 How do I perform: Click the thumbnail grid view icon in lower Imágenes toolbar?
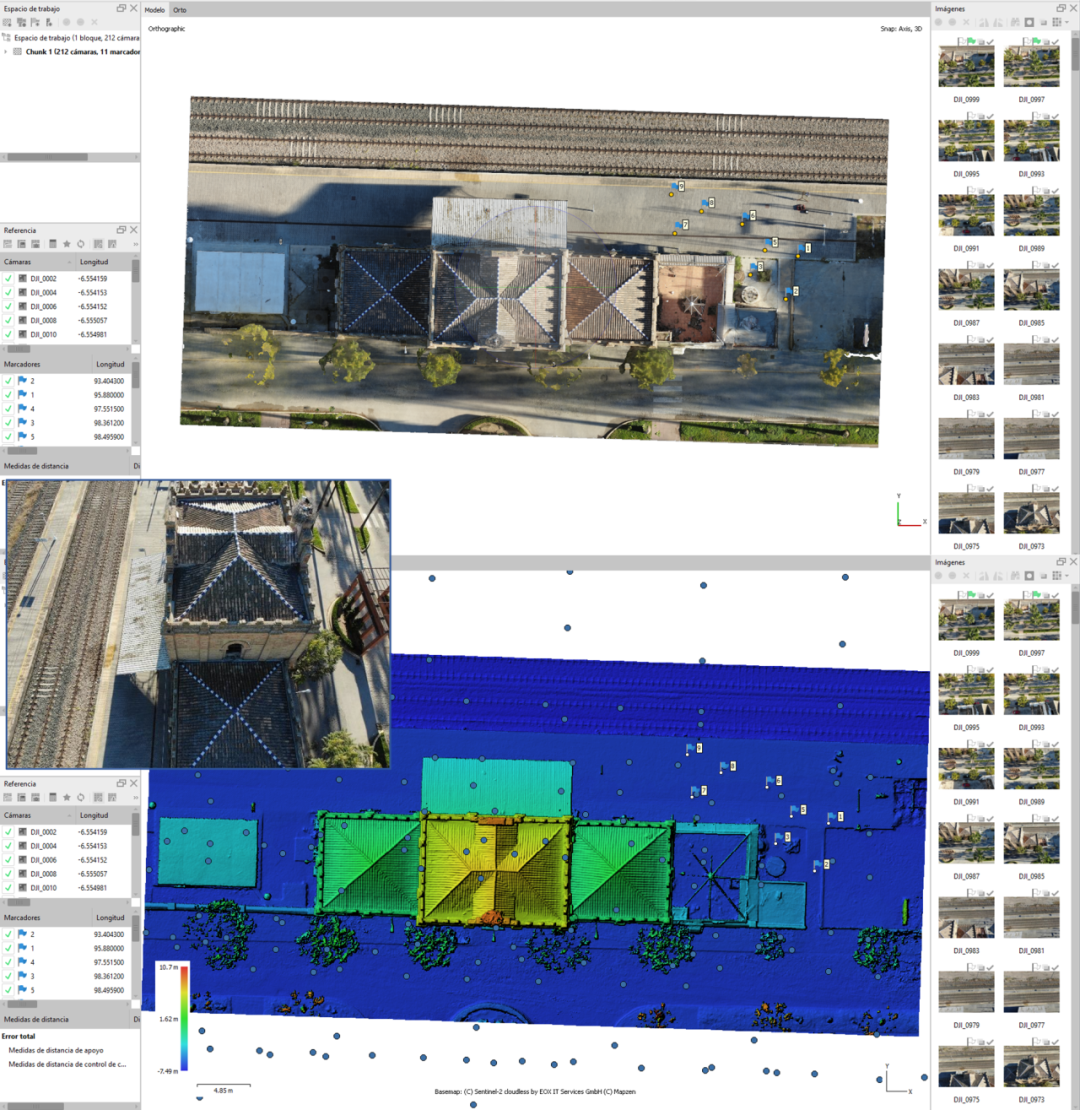(1057, 576)
